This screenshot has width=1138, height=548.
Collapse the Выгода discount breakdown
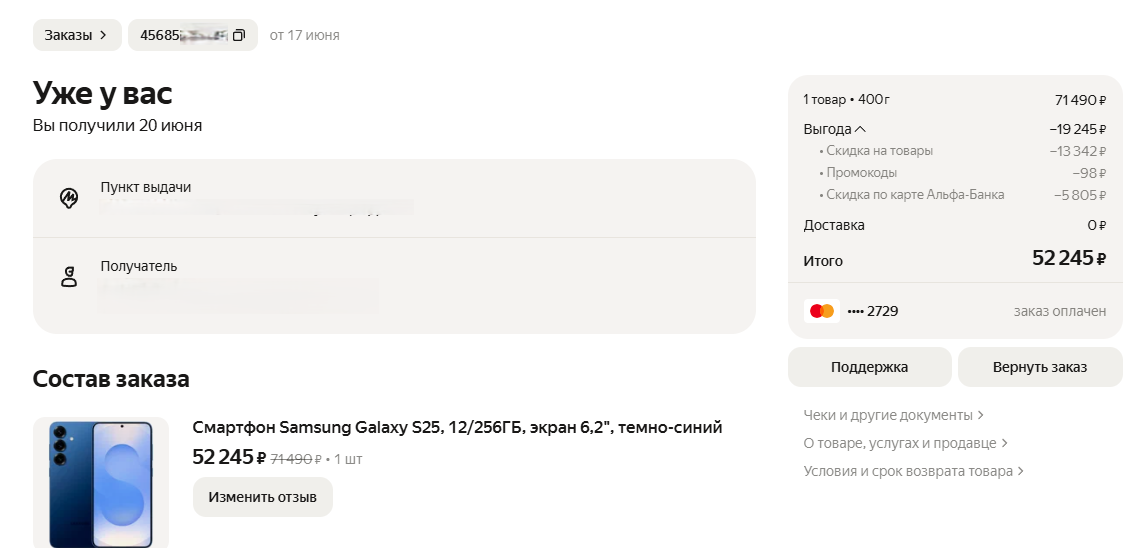pyautogui.click(x=860, y=129)
